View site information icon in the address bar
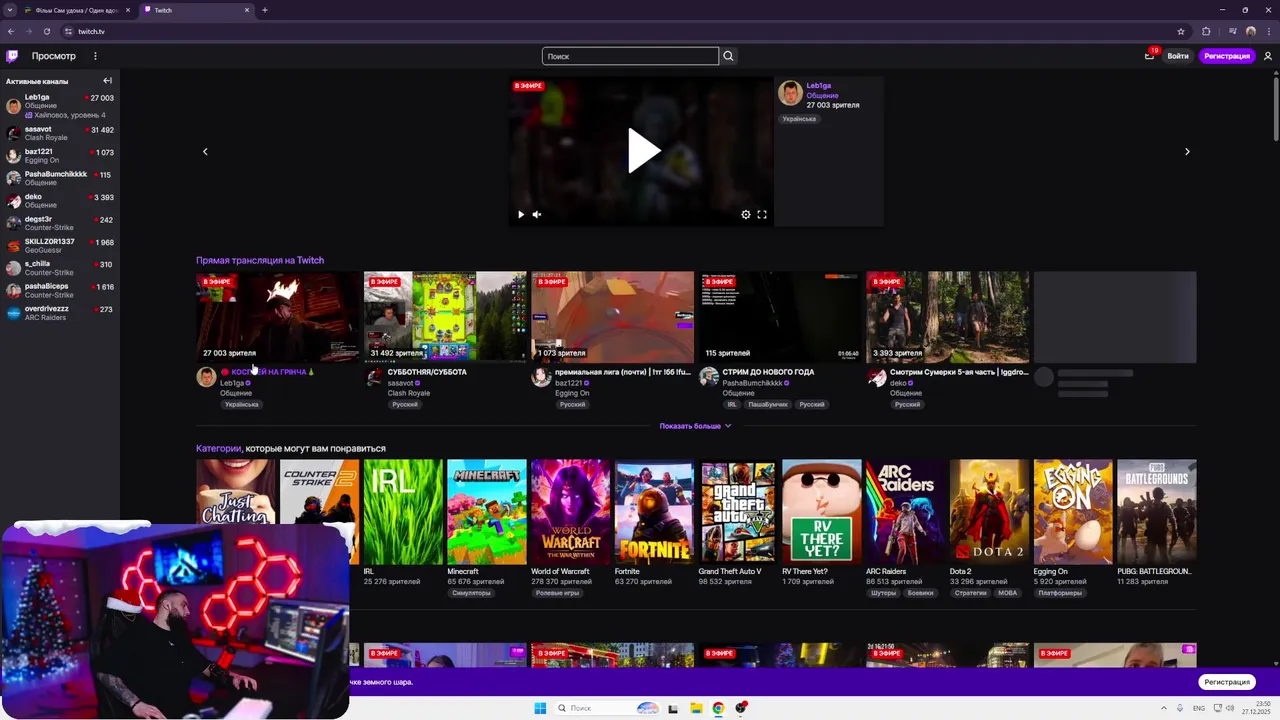Image resolution: width=1280 pixels, height=720 pixels. 67,31
